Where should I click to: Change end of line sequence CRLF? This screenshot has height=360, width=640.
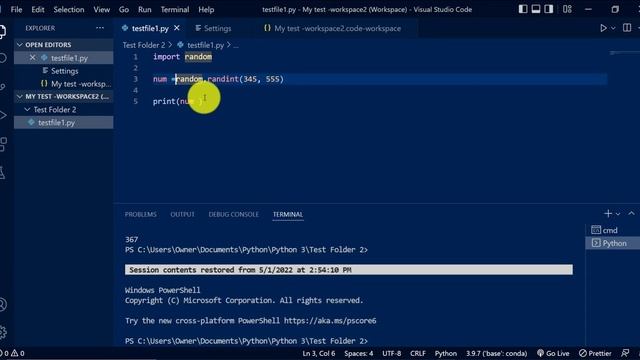(418, 353)
